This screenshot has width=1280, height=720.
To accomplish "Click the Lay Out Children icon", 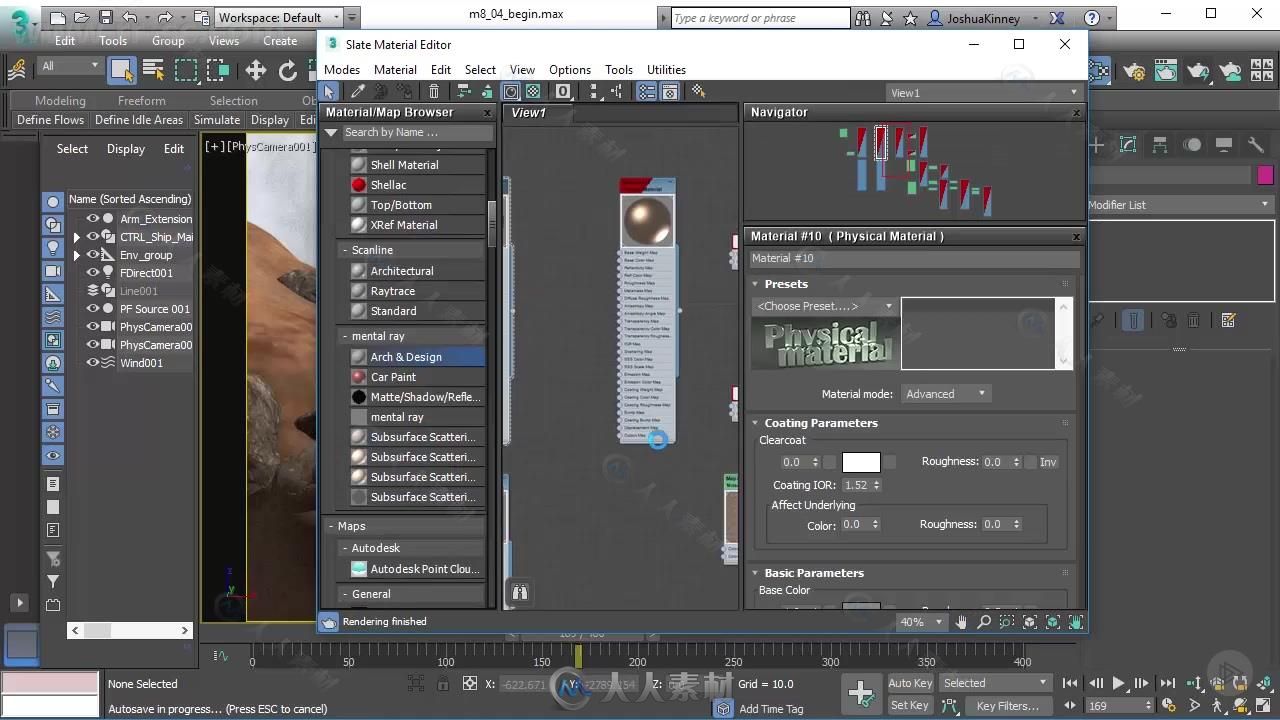I will pos(617,91).
